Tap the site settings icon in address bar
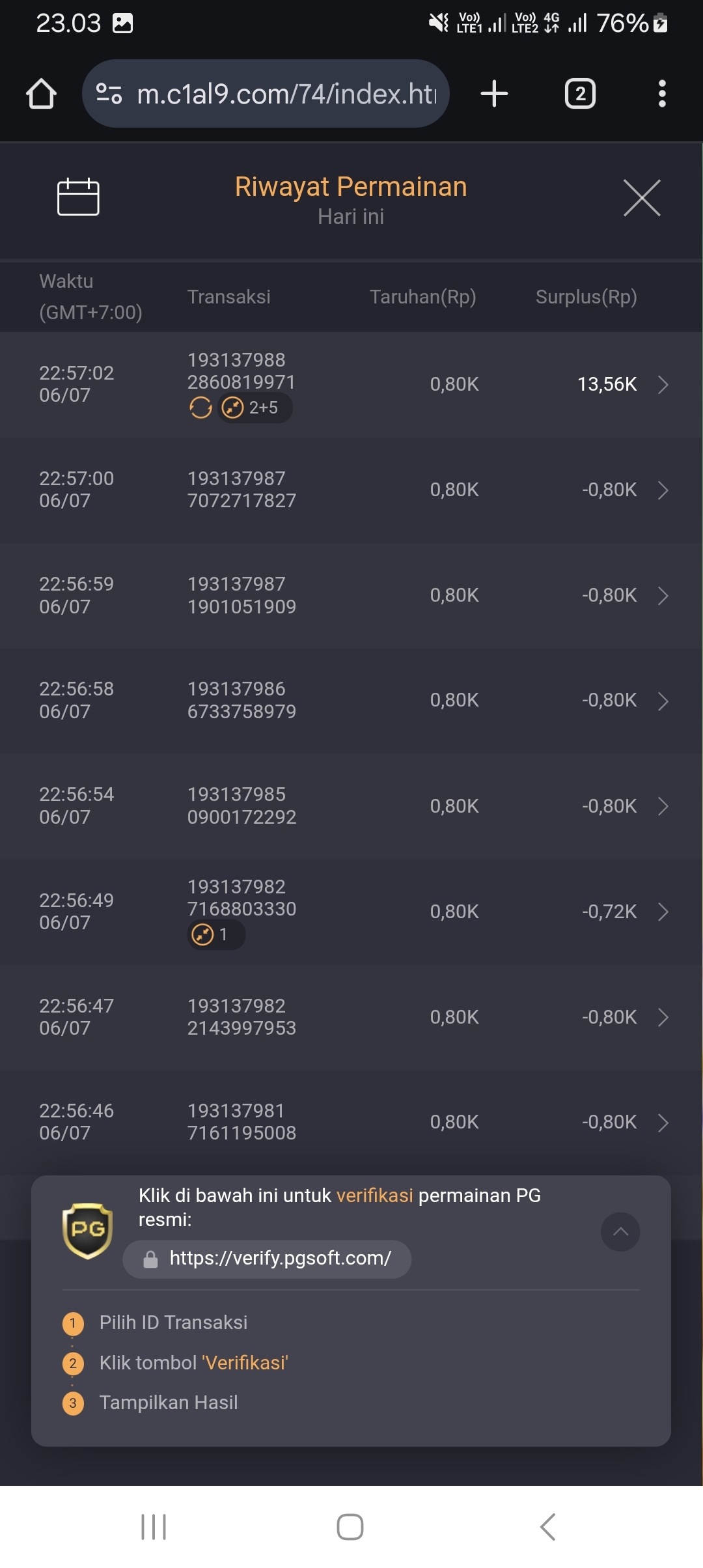Image resolution: width=703 pixels, height=1568 pixels. pyautogui.click(x=109, y=94)
